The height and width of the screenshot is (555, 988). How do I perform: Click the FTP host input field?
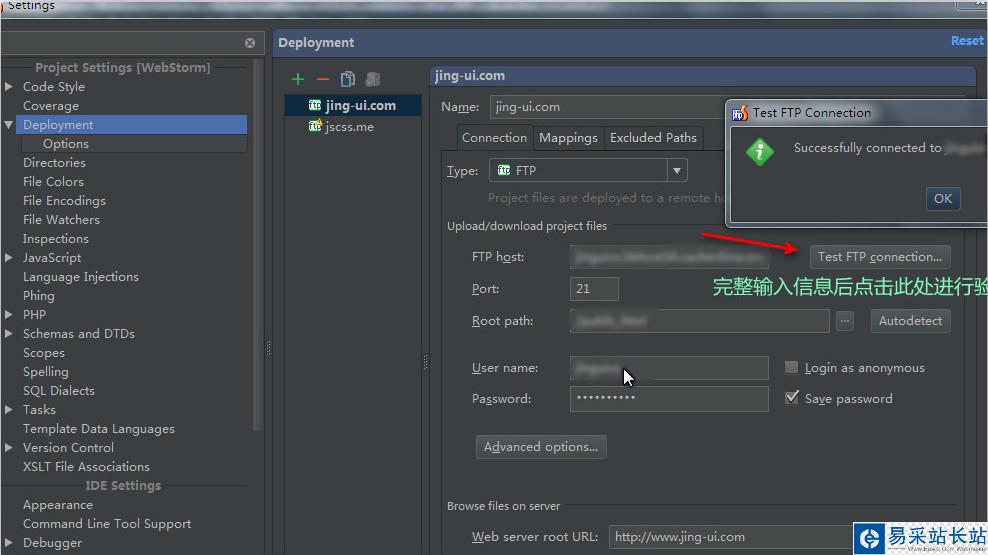[669, 256]
